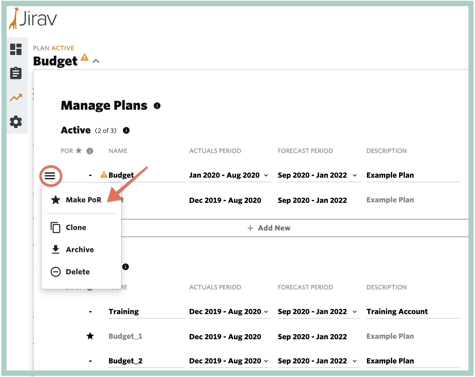Screen dimensions: 475x377
Task: Edit Budget description 'Example Plan' field
Action: click(413, 175)
